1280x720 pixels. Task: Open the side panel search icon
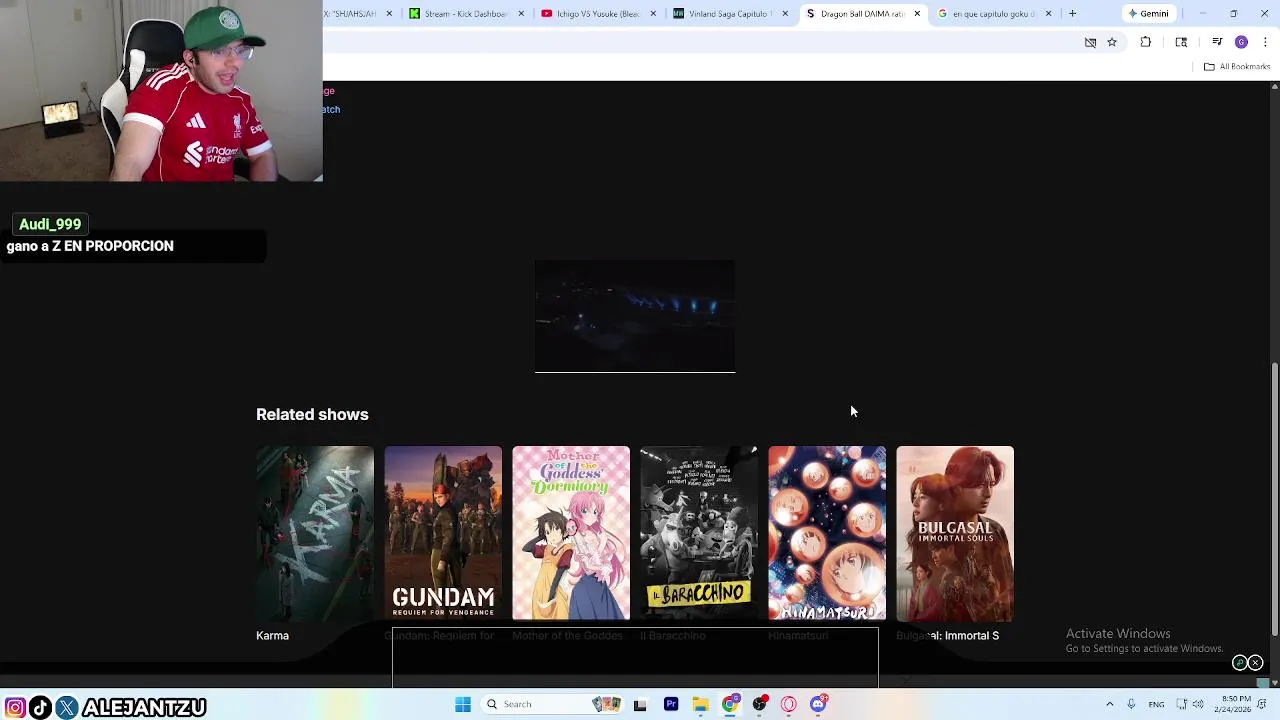click(1181, 42)
